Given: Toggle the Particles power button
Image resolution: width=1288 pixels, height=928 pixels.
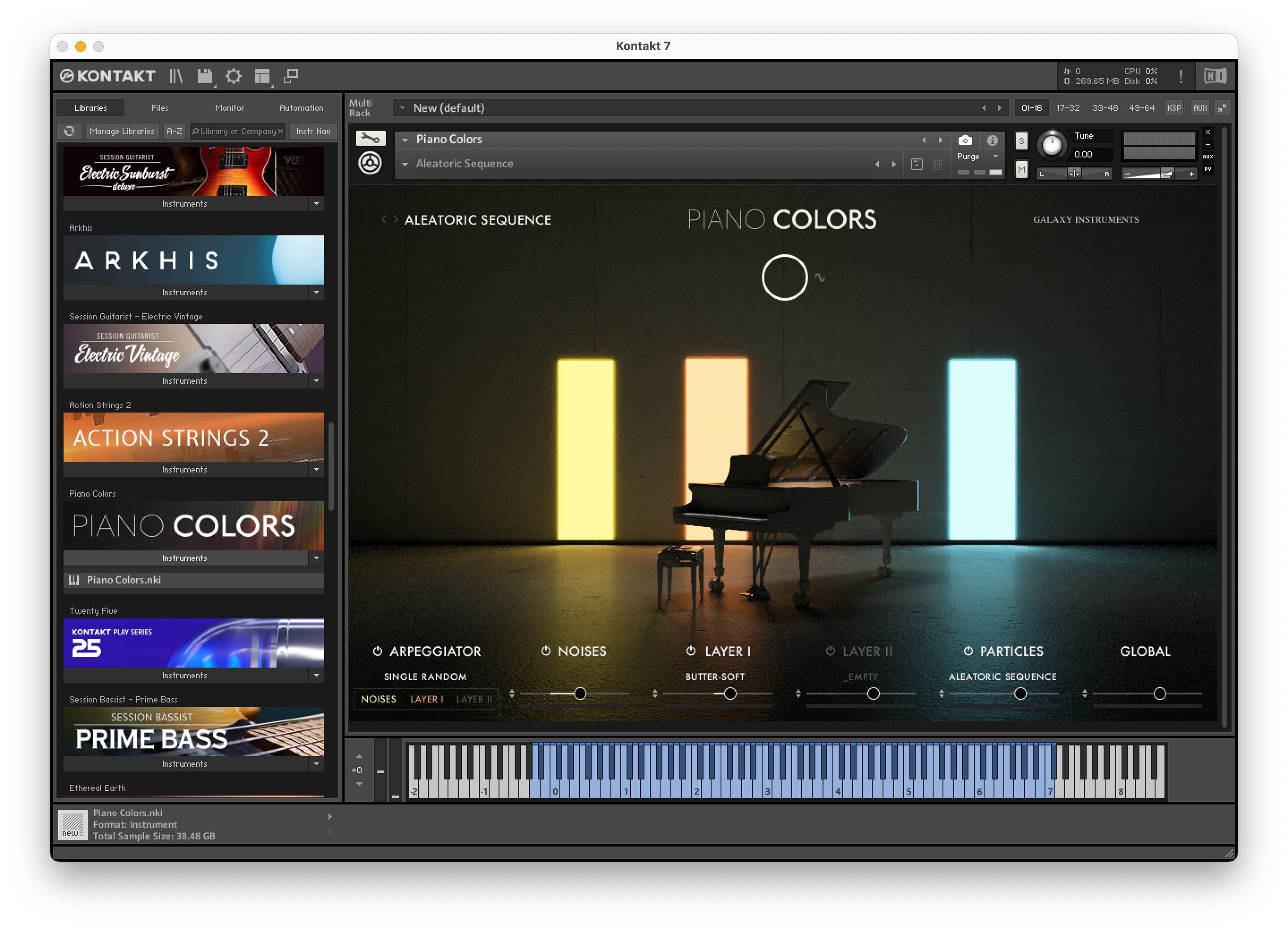Looking at the screenshot, I should click(968, 651).
